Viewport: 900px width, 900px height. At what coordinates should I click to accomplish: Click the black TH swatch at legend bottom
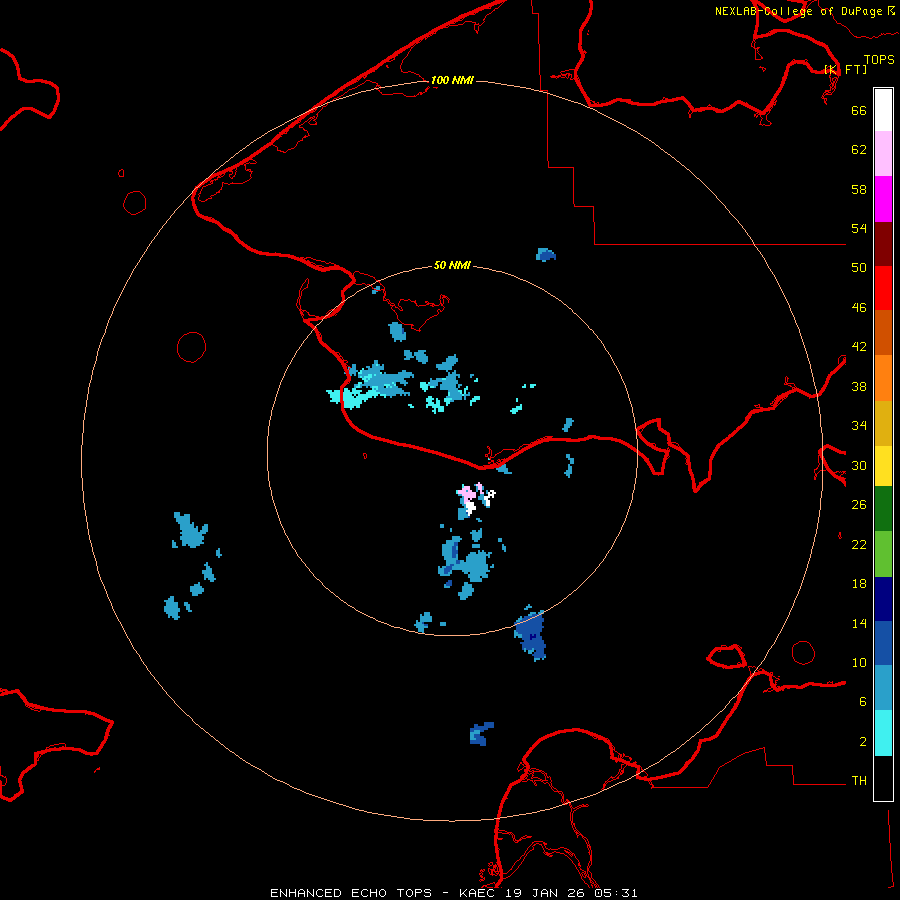click(x=883, y=778)
